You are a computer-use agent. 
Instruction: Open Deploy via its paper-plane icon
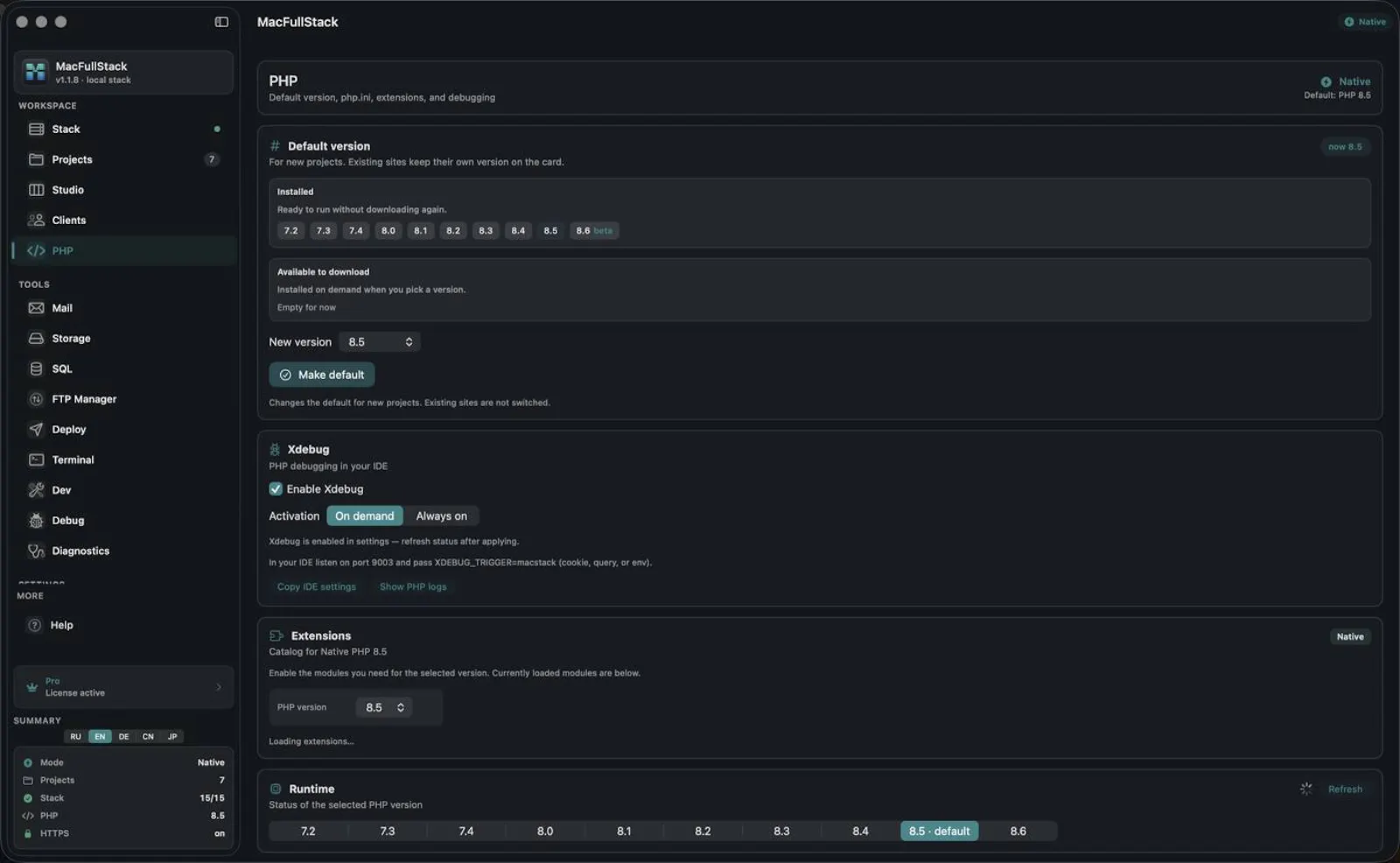[36, 429]
